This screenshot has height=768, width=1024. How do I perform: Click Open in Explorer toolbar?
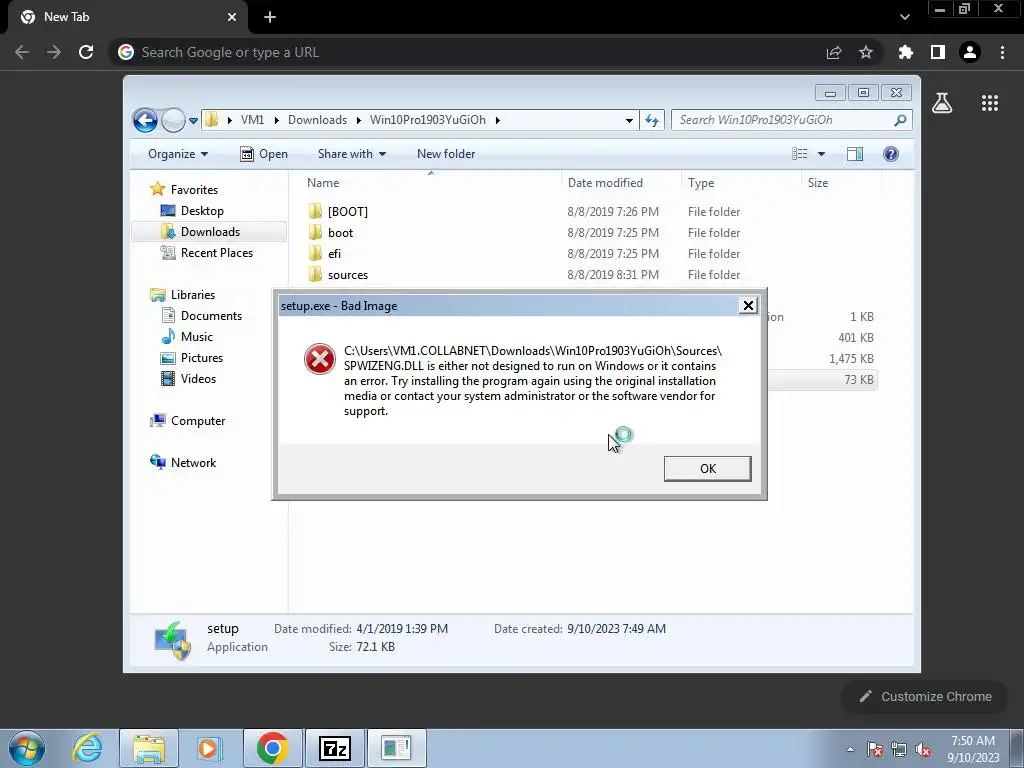(264, 154)
